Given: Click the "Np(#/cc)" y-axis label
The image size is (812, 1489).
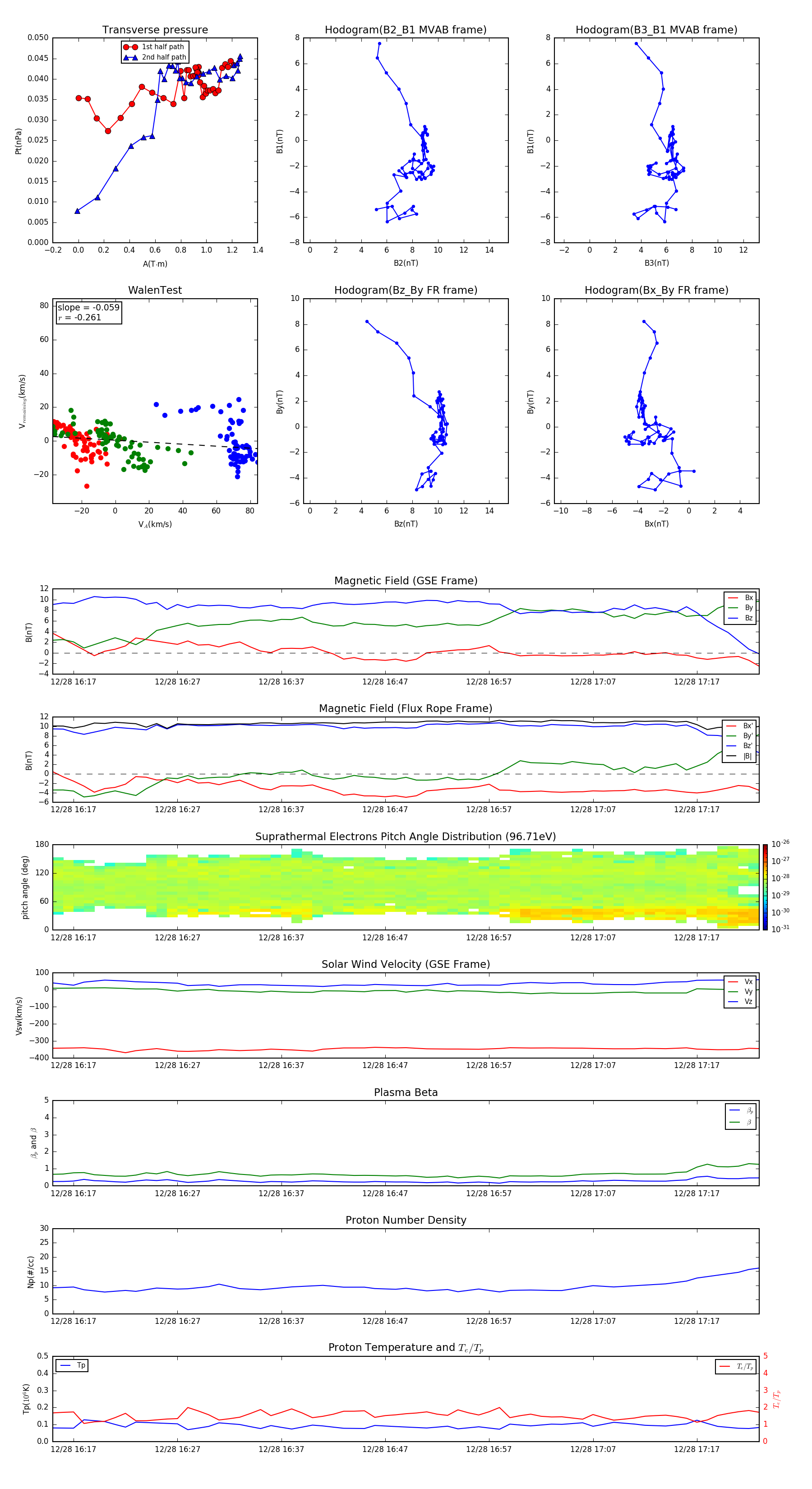Looking at the screenshot, I should coord(31,1272).
